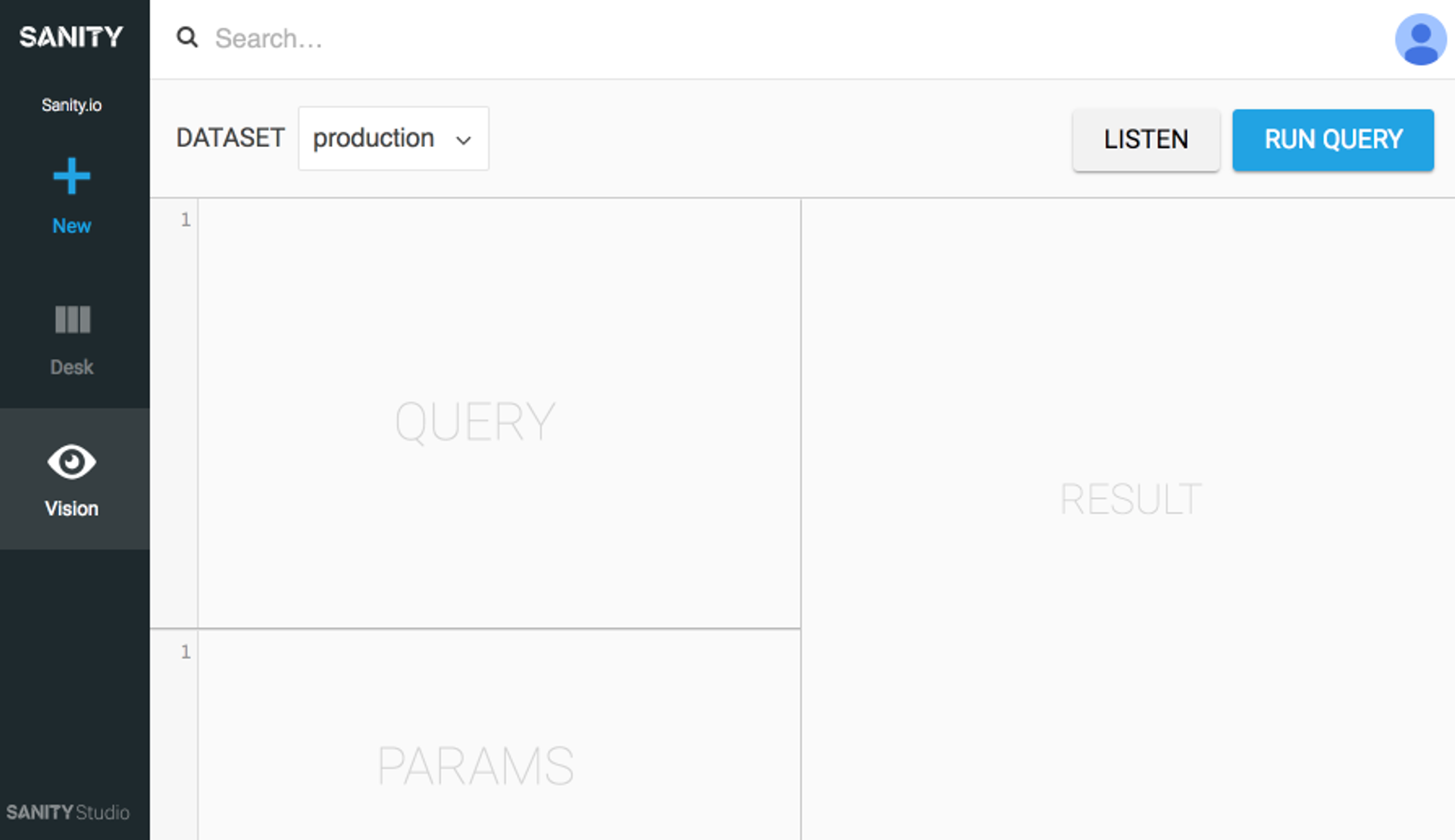Click the search magnifier icon
1455x840 pixels.
(x=188, y=39)
